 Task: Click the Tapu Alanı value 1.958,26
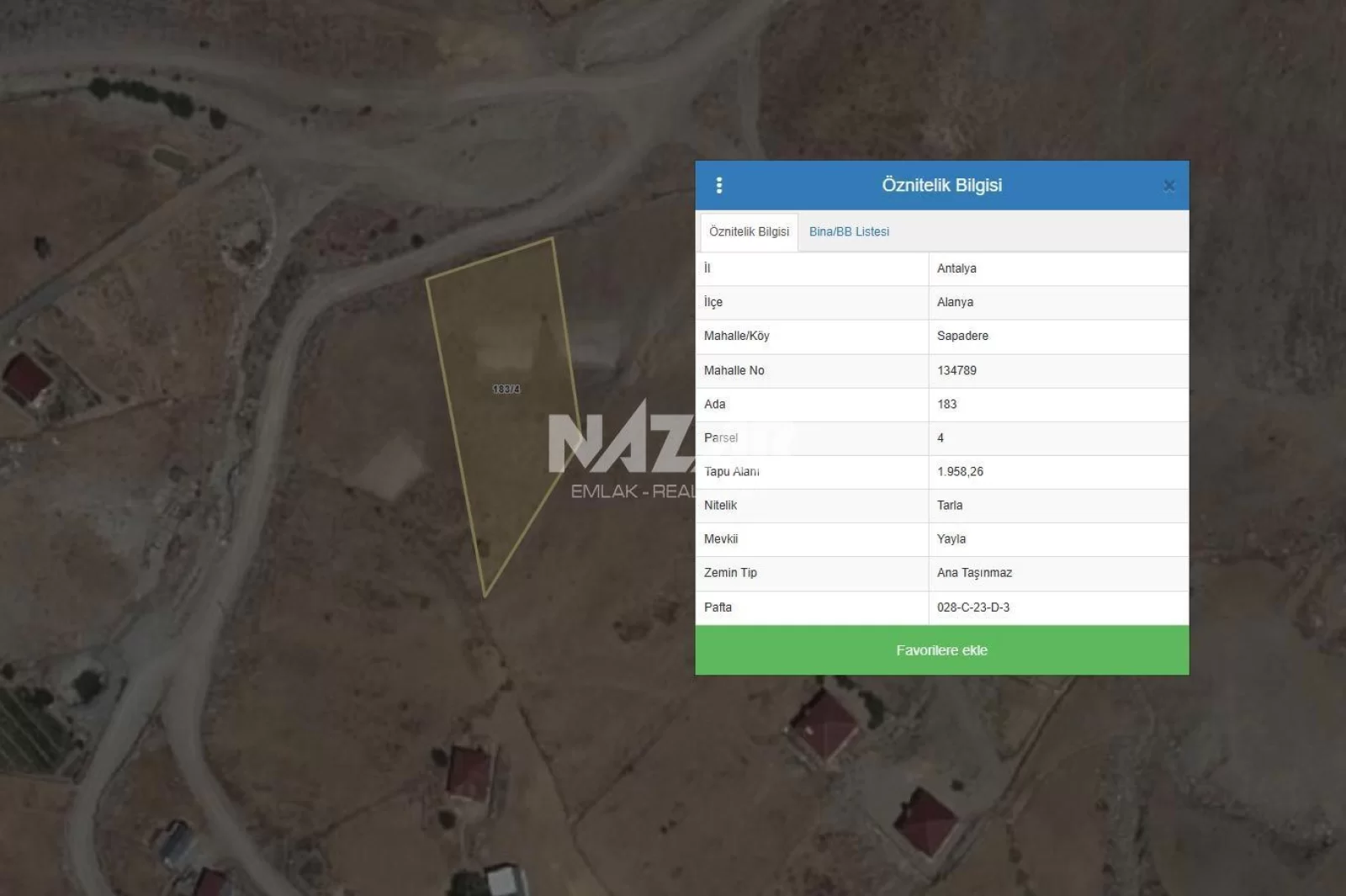[x=960, y=472]
